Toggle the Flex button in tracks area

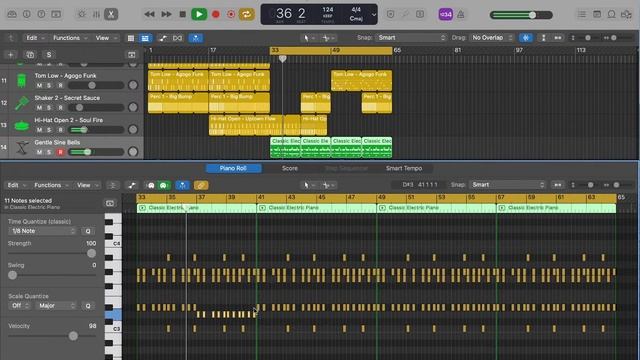178,38
